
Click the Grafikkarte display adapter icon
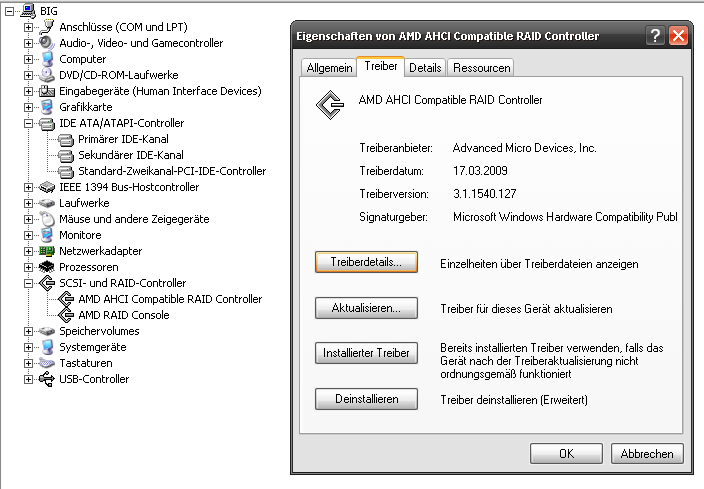tap(47, 107)
